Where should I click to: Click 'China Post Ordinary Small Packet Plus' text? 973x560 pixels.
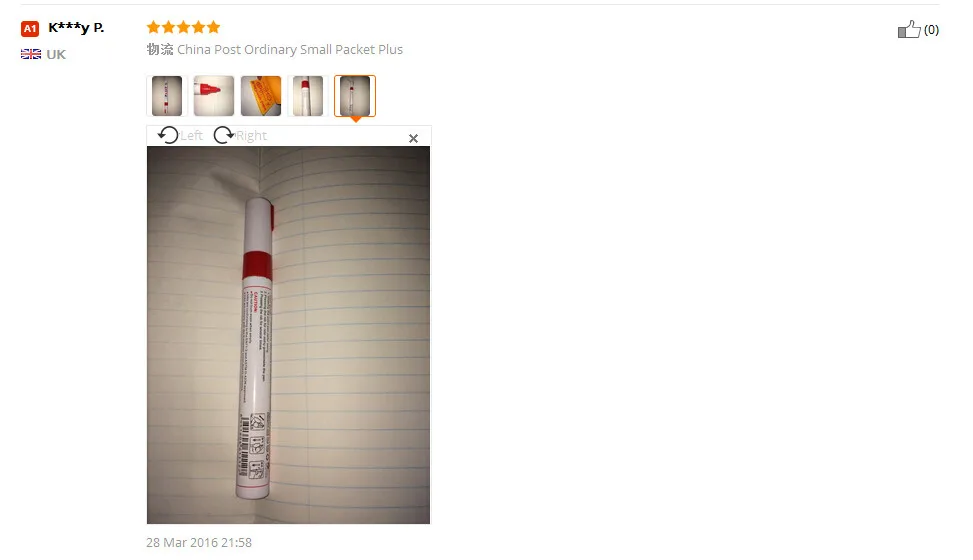point(290,50)
